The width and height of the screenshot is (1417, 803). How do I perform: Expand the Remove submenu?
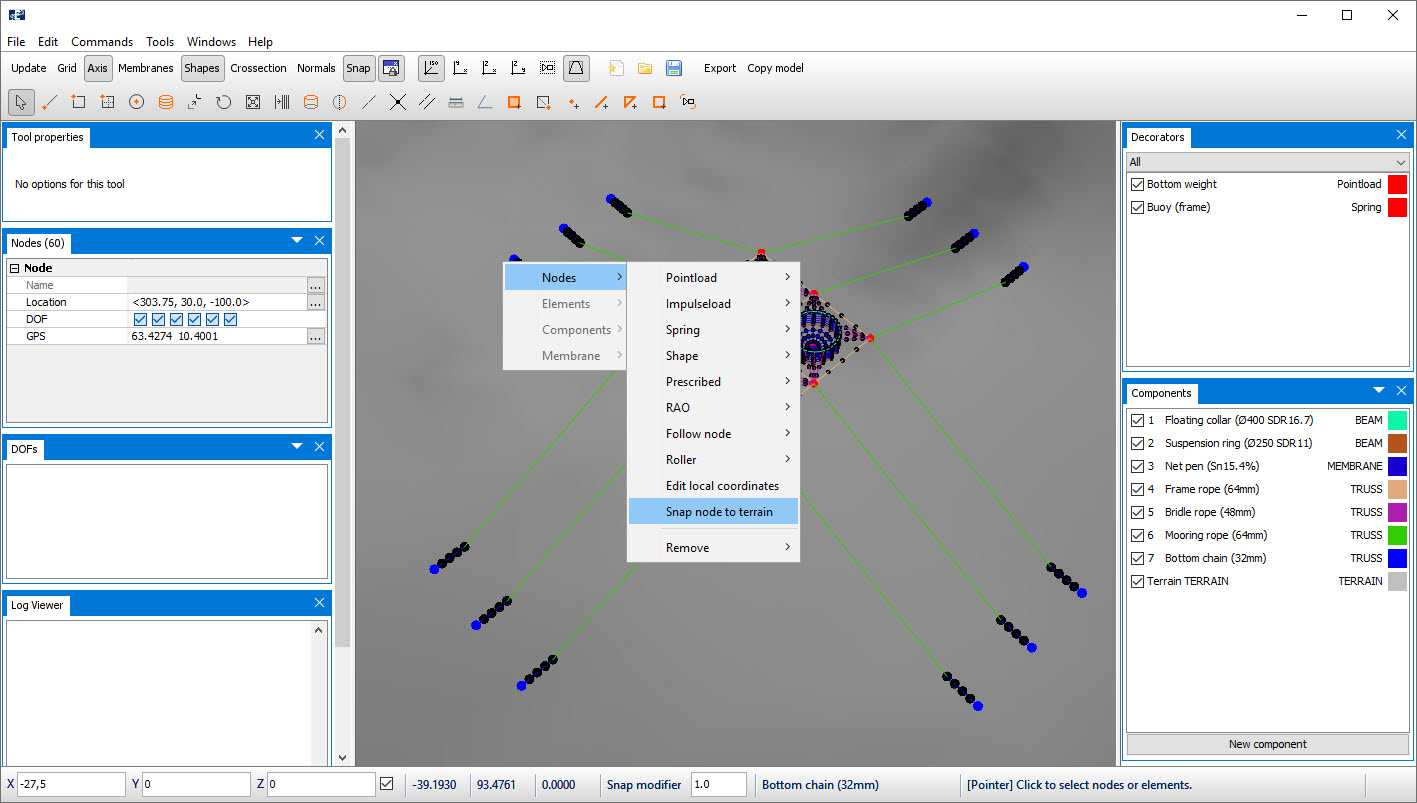714,548
